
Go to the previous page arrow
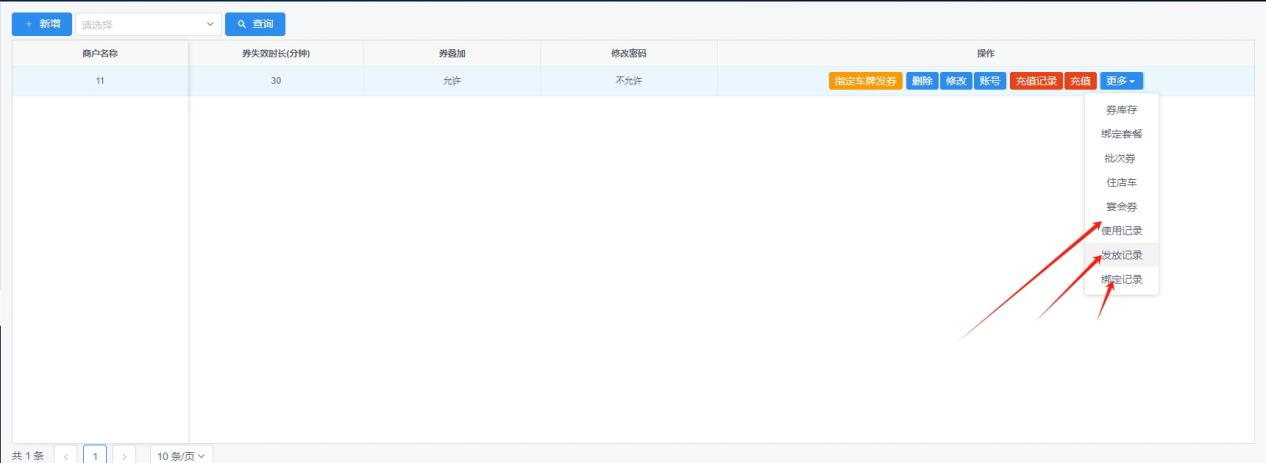pyautogui.click(x=68, y=456)
